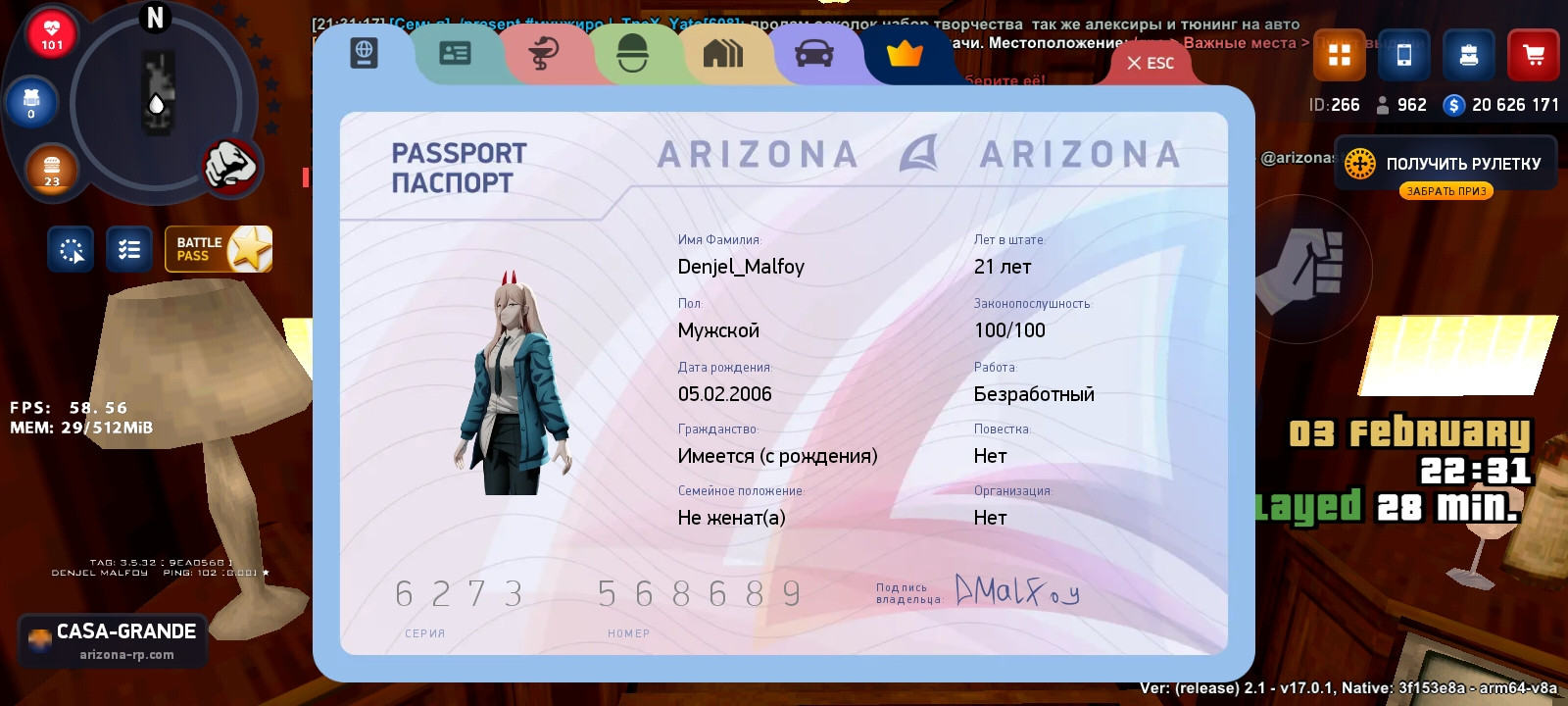Click the Arizona logo on passport header
Viewport: 1568px width, 706px height.
[x=919, y=154]
